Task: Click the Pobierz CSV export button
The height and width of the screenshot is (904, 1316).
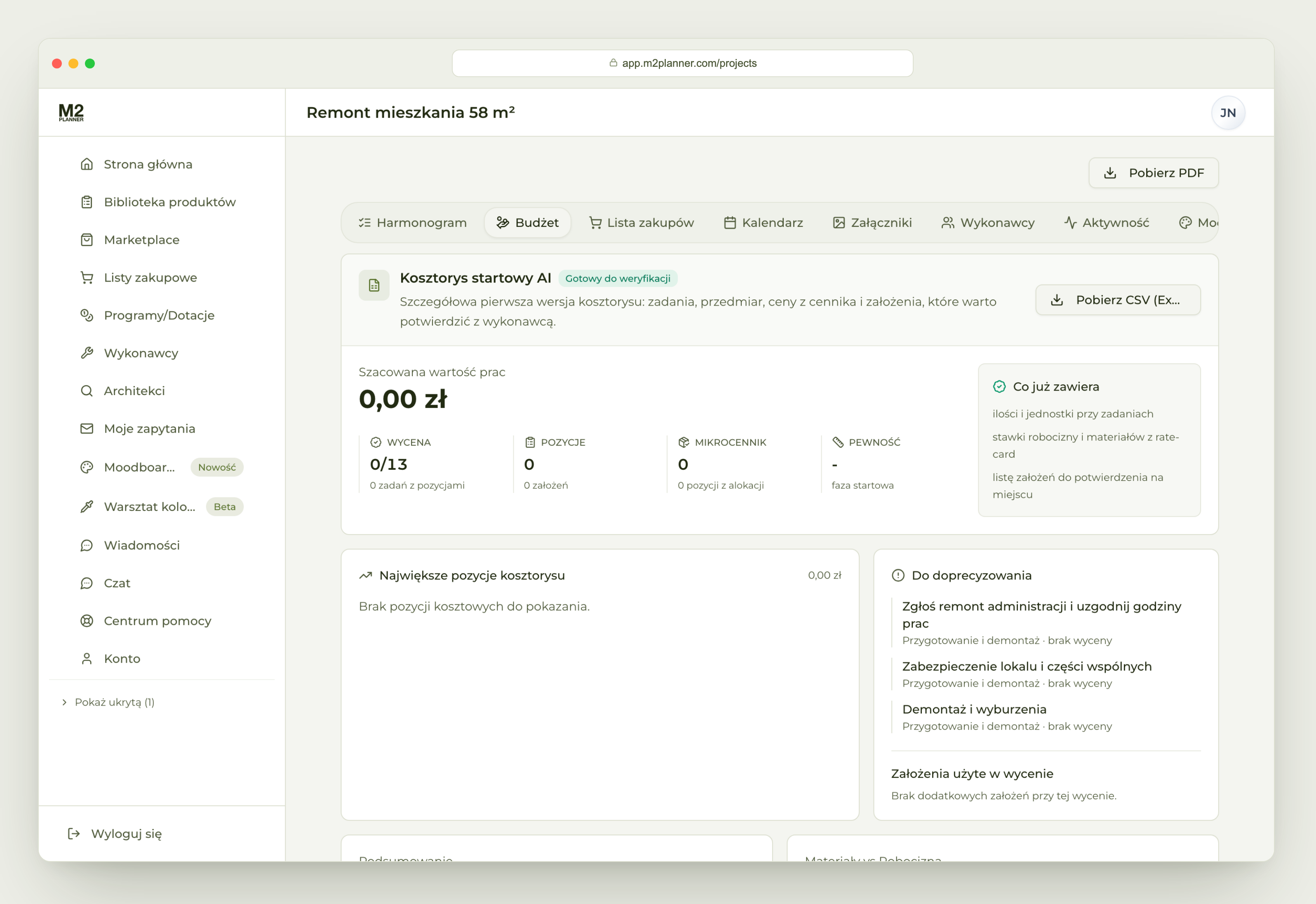Action: 1118,300
